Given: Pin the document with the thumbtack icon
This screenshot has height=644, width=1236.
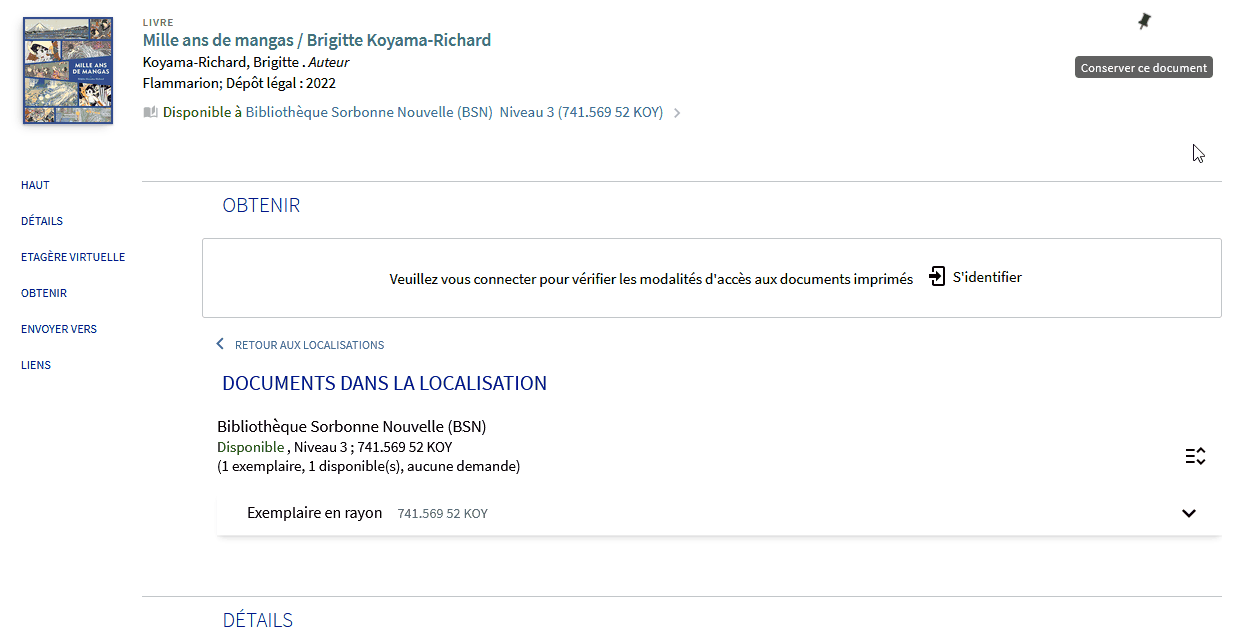Looking at the screenshot, I should coord(1143,20).
